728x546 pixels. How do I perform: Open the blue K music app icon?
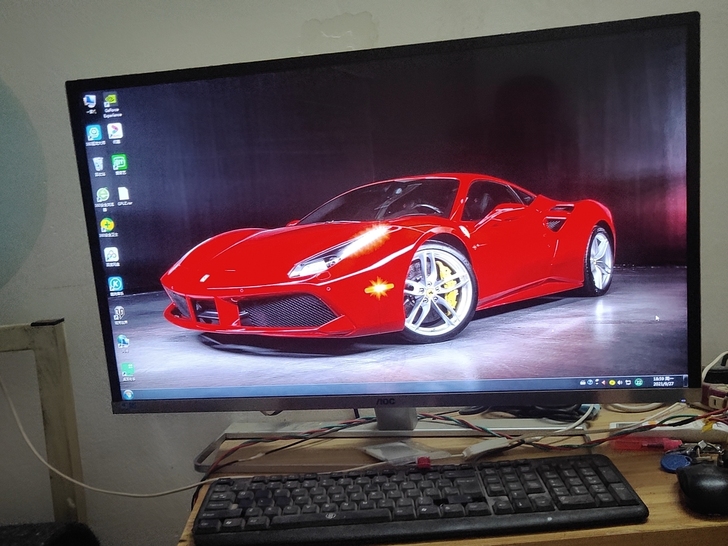(x=115, y=284)
